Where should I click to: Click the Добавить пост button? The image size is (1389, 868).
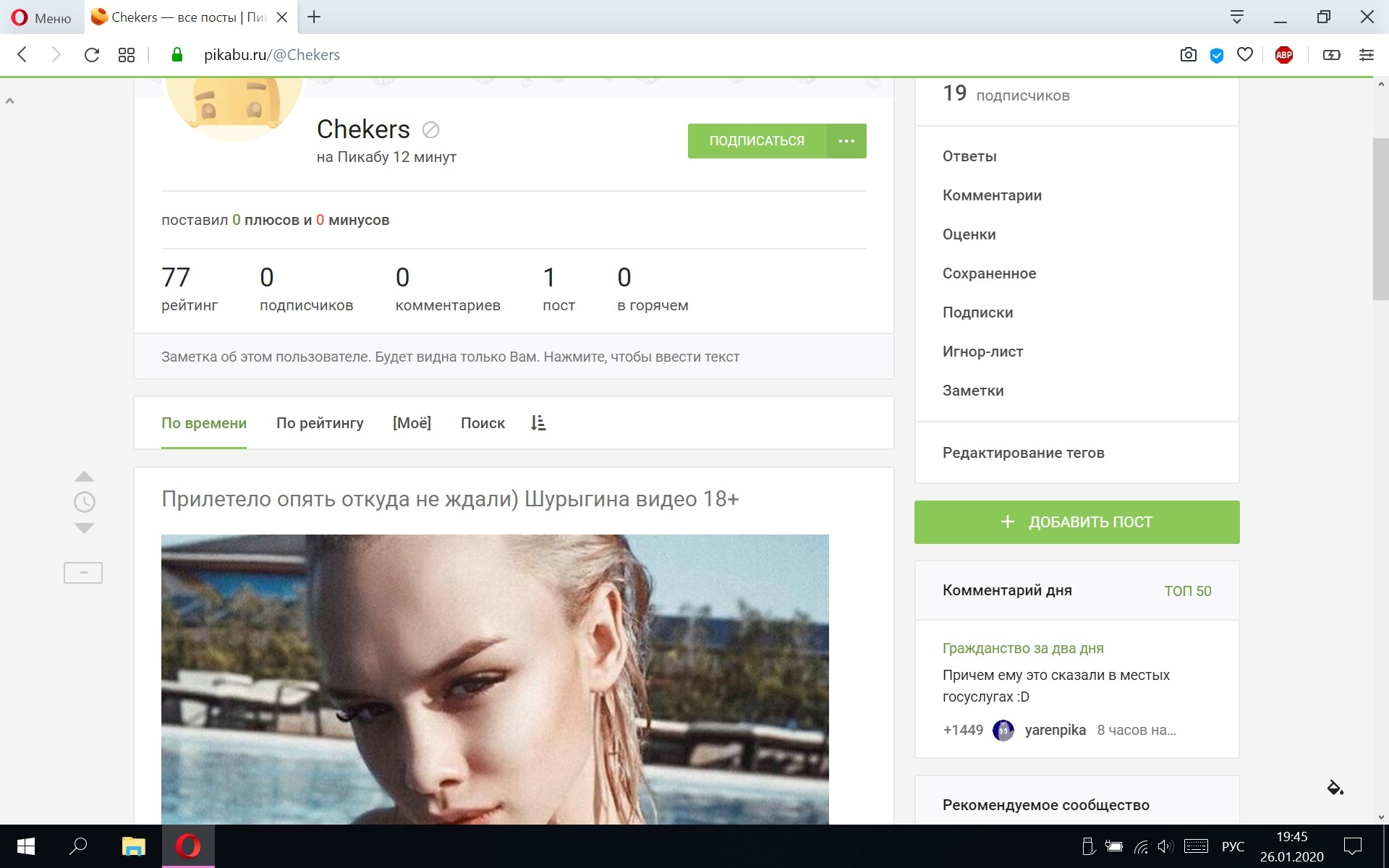1076,522
